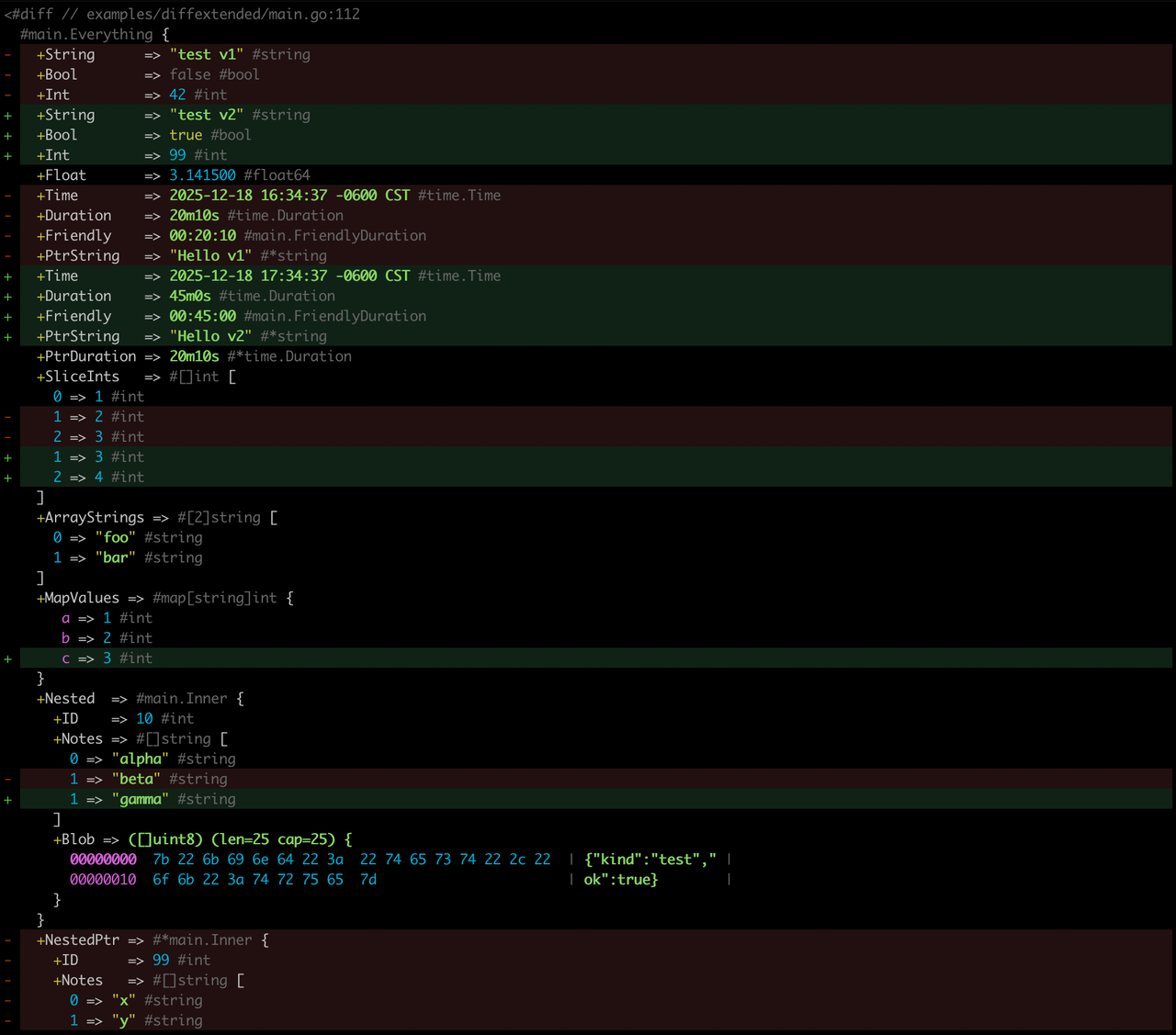Click the #time.Duration type annotation

tap(285, 215)
